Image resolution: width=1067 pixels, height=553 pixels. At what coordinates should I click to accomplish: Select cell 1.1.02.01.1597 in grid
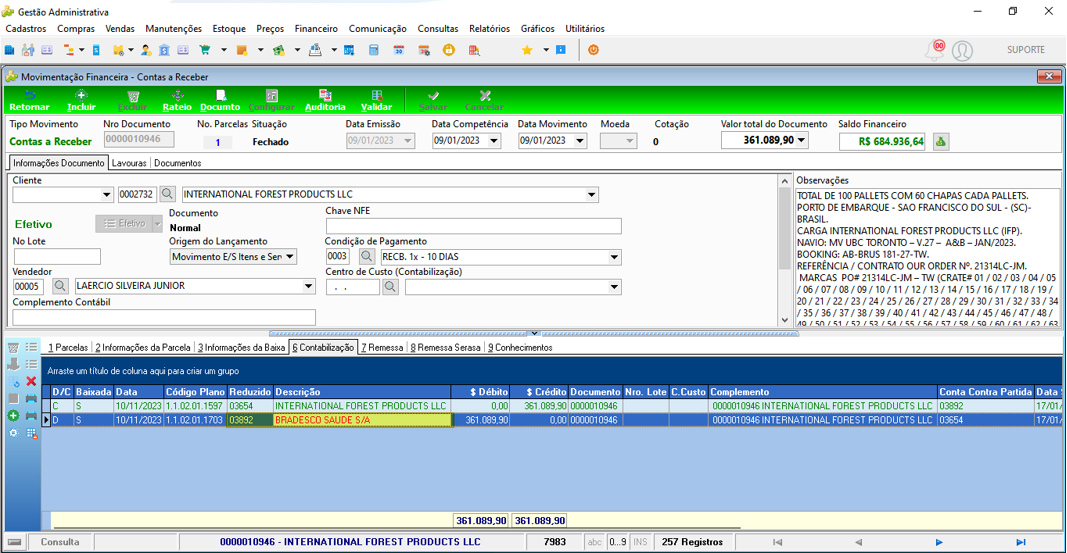pyautogui.click(x=195, y=406)
